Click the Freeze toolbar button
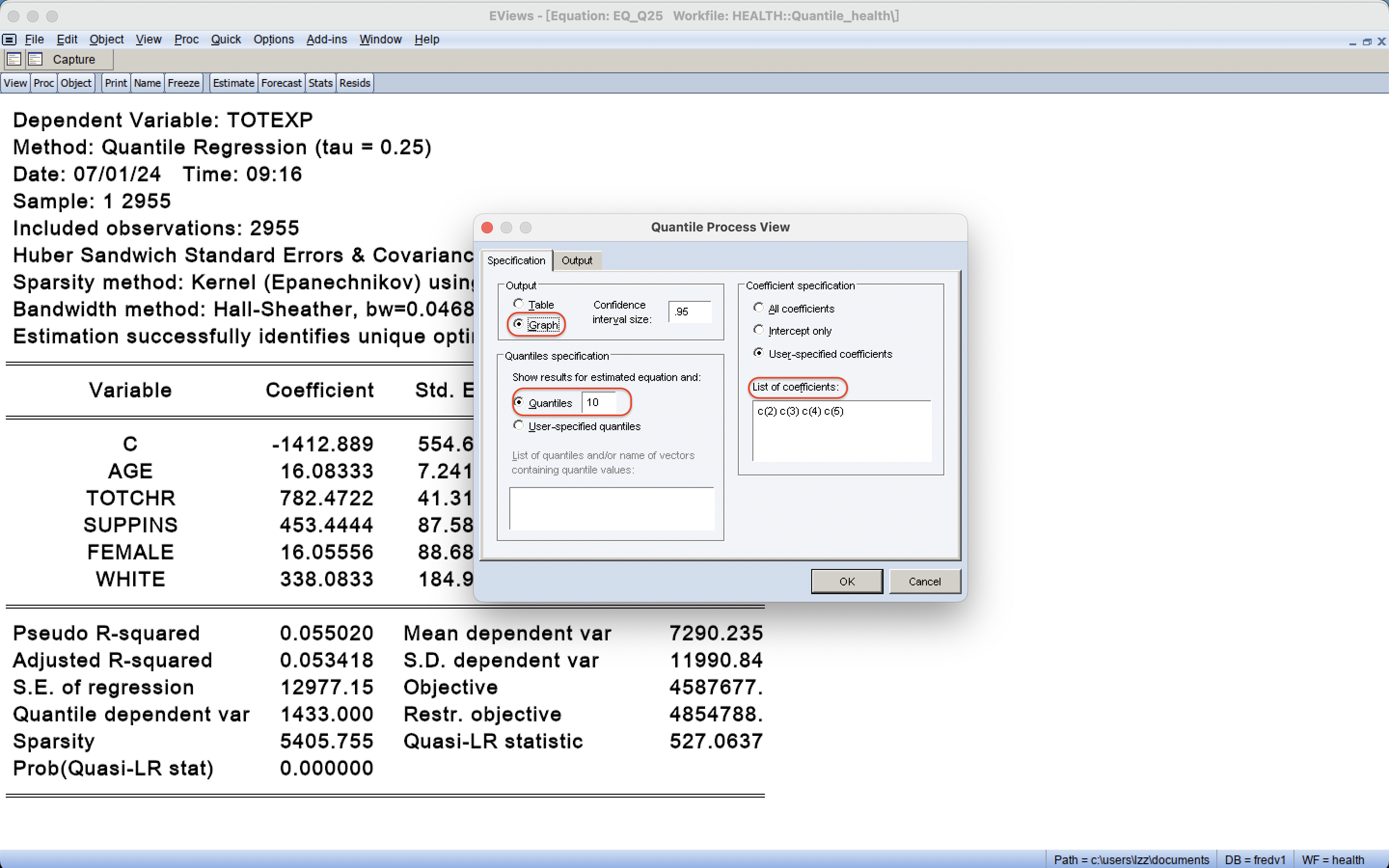The image size is (1389, 868). click(183, 83)
